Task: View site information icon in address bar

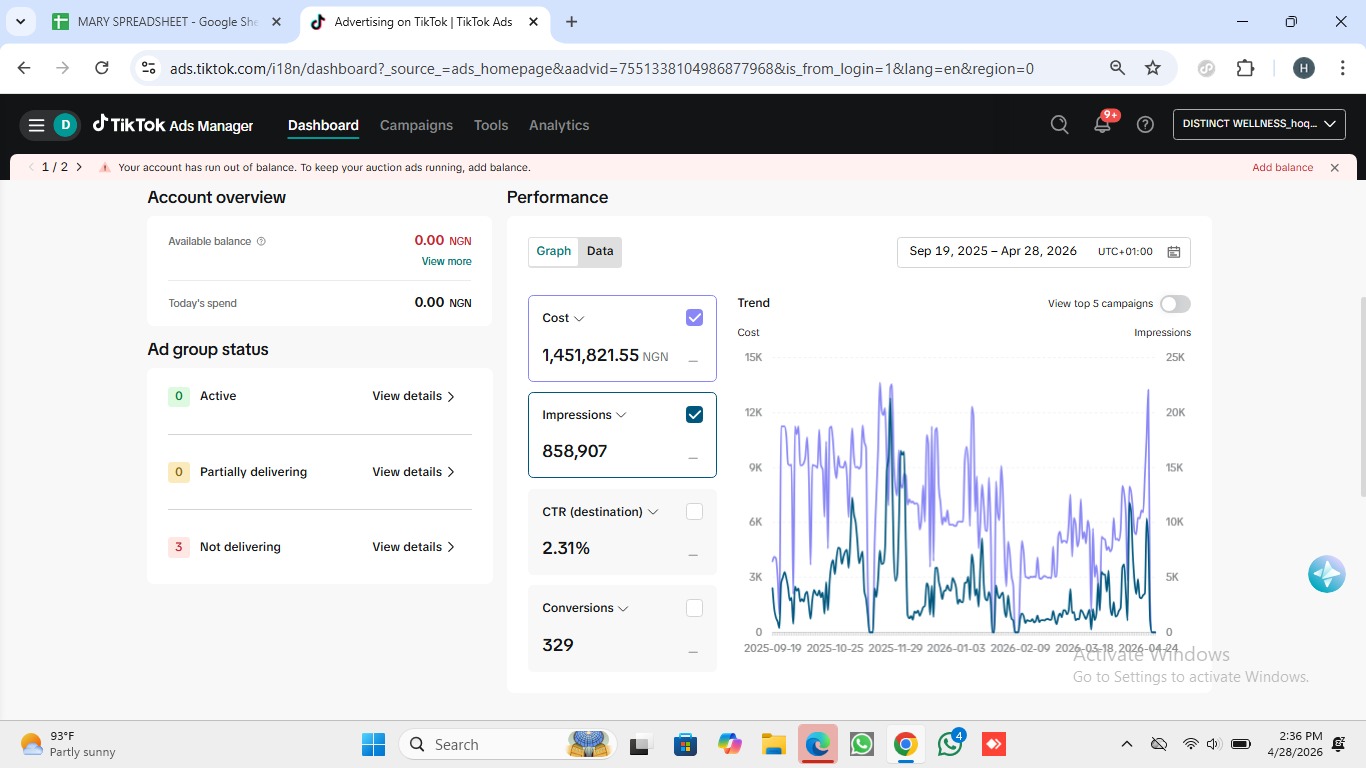Action: click(149, 68)
